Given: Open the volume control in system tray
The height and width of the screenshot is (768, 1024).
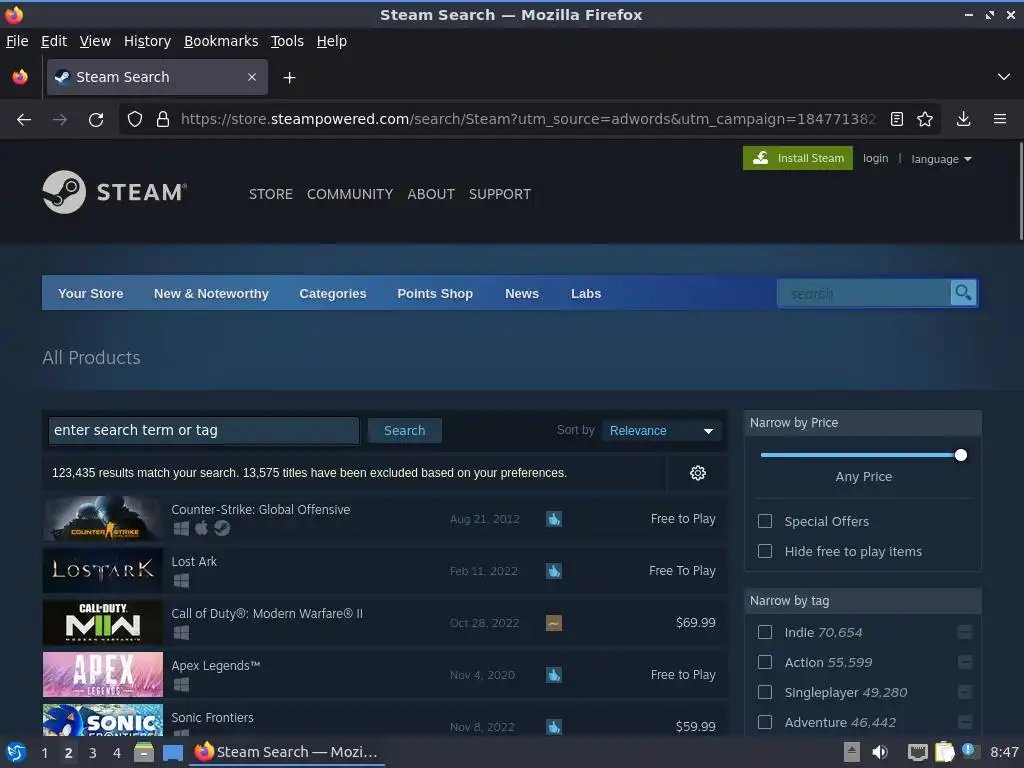Looking at the screenshot, I should pos(880,752).
